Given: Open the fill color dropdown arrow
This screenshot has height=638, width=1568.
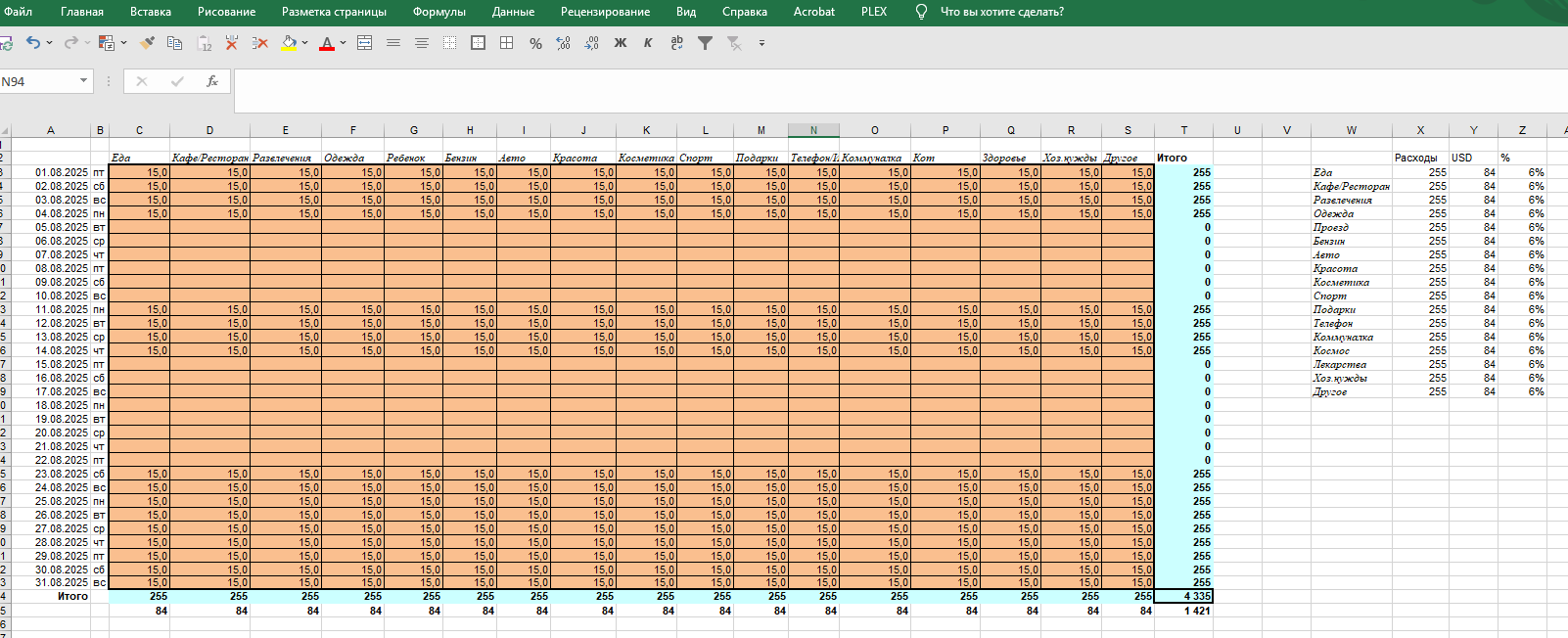Looking at the screenshot, I should click(305, 43).
